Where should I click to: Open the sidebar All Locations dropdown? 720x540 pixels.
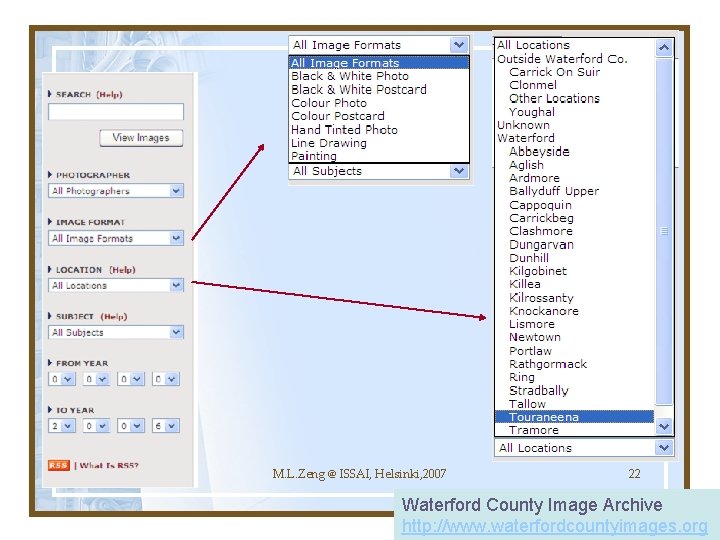(116, 285)
